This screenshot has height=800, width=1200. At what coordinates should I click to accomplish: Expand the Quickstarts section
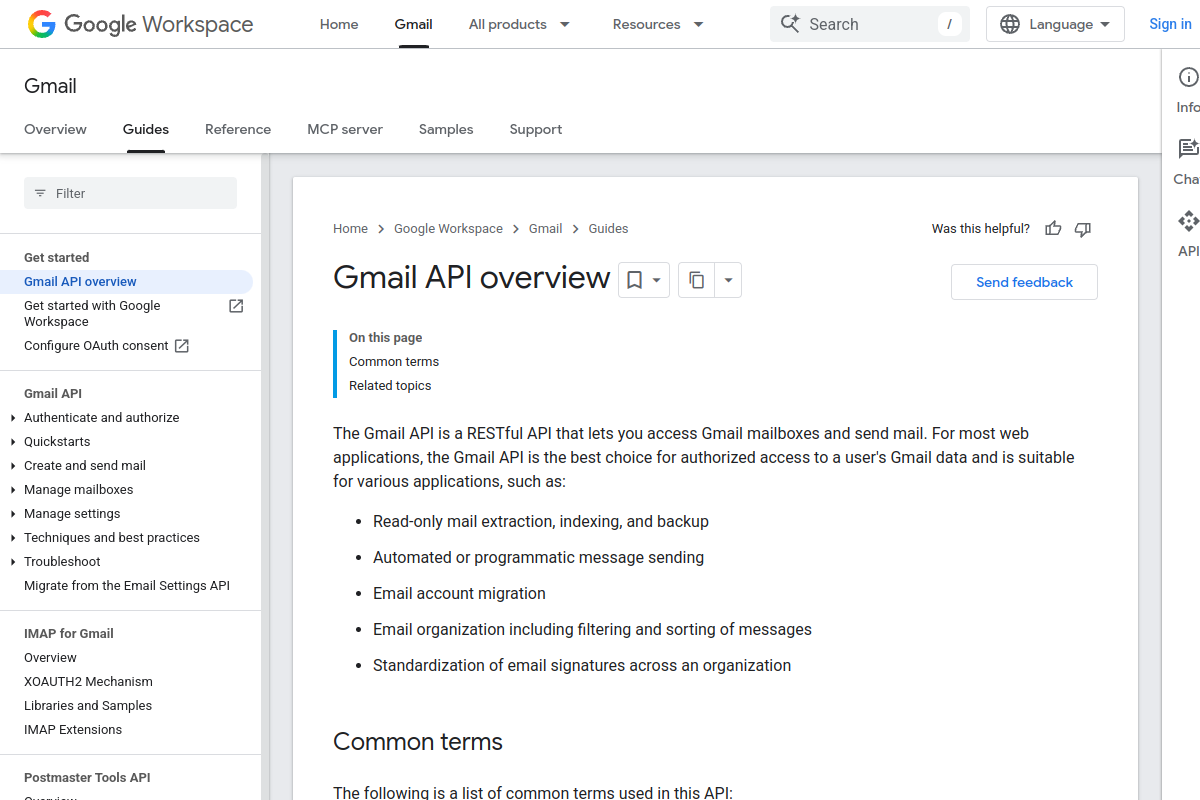point(13,442)
